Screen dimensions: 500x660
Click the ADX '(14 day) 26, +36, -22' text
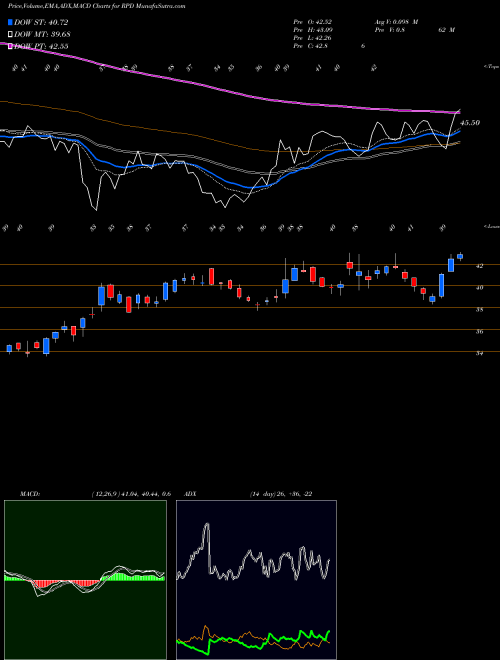[x=281, y=494]
